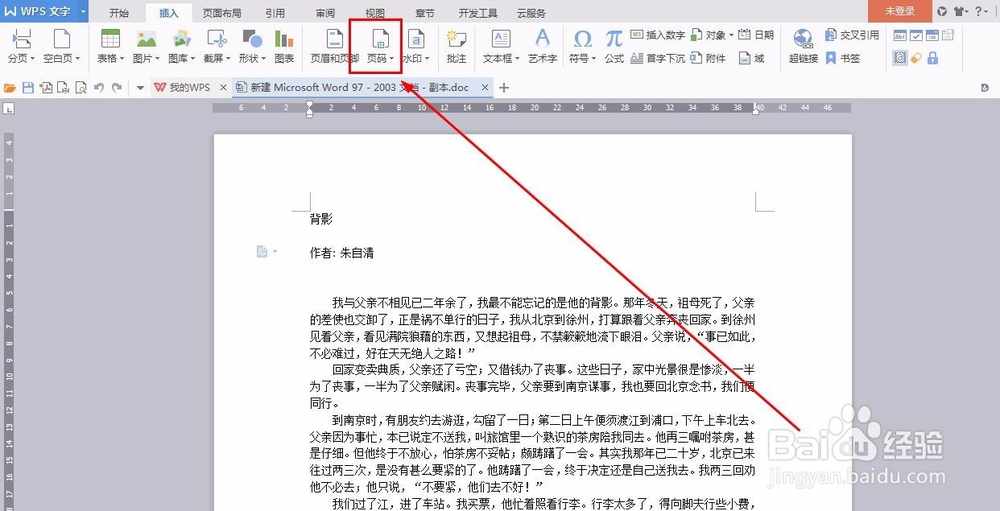Image resolution: width=1000 pixels, height=511 pixels.
Task: Redo the last action
Action: pyautogui.click(x=117, y=88)
